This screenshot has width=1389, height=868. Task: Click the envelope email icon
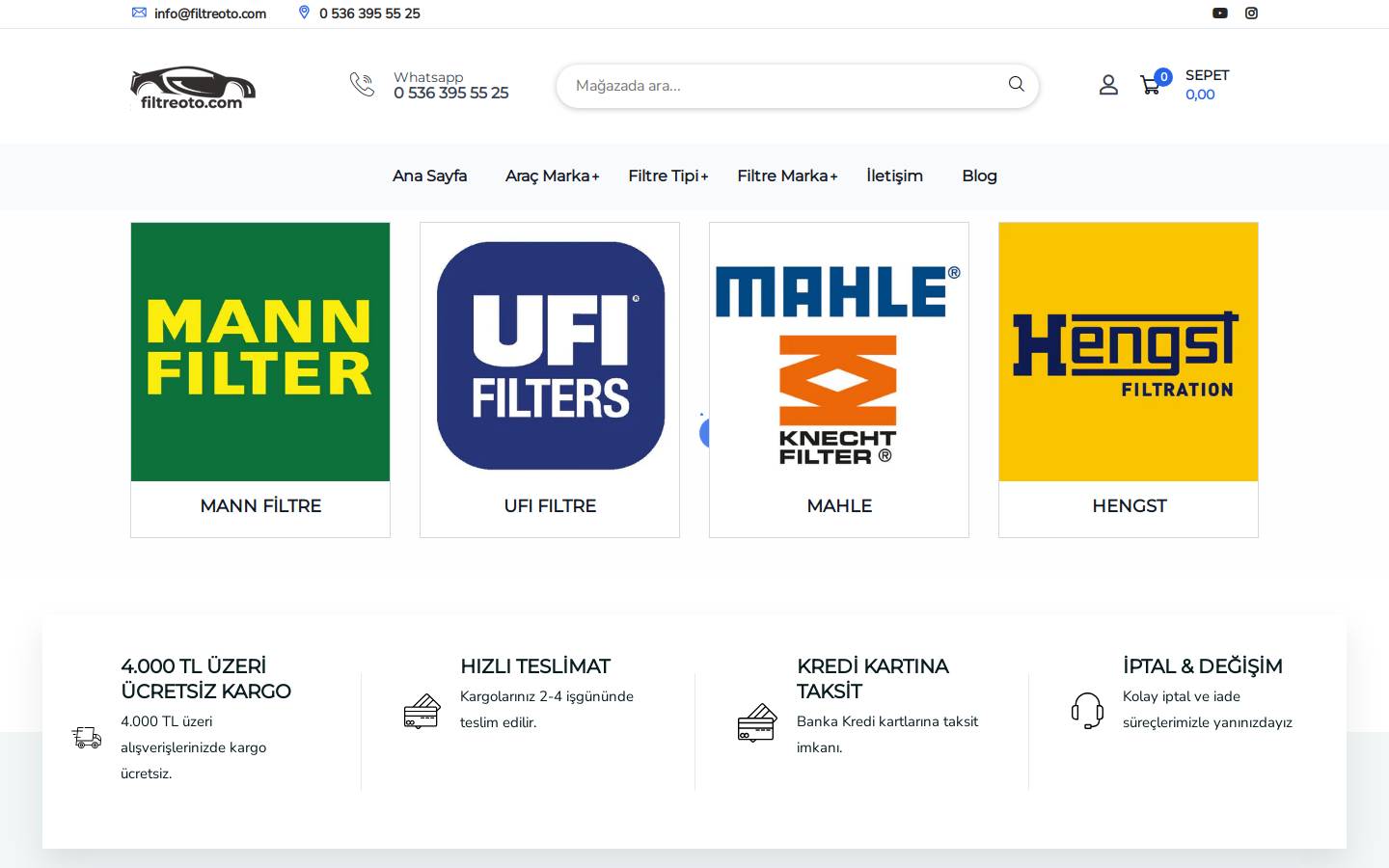tap(139, 13)
